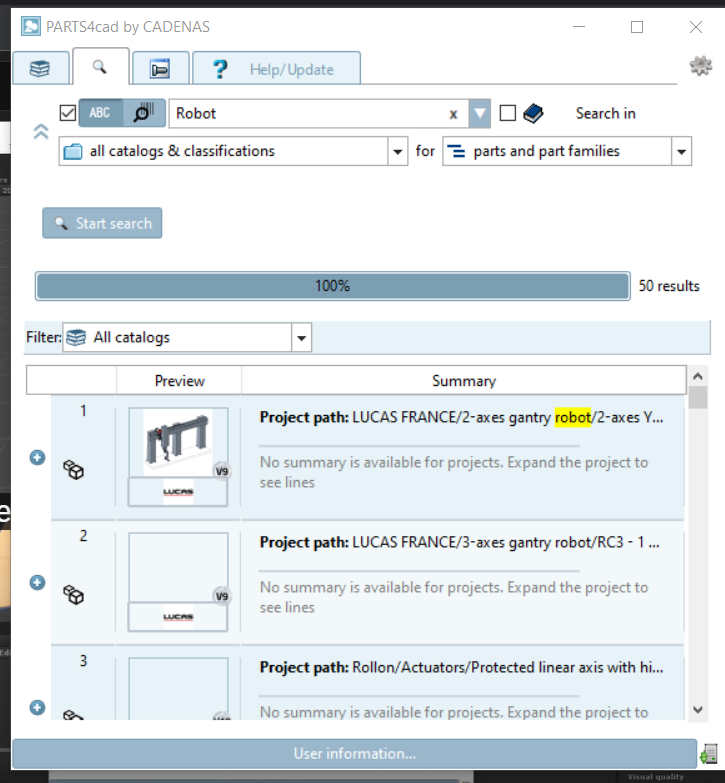Open the Help/Update tab
This screenshot has height=783, width=725.
276,68
